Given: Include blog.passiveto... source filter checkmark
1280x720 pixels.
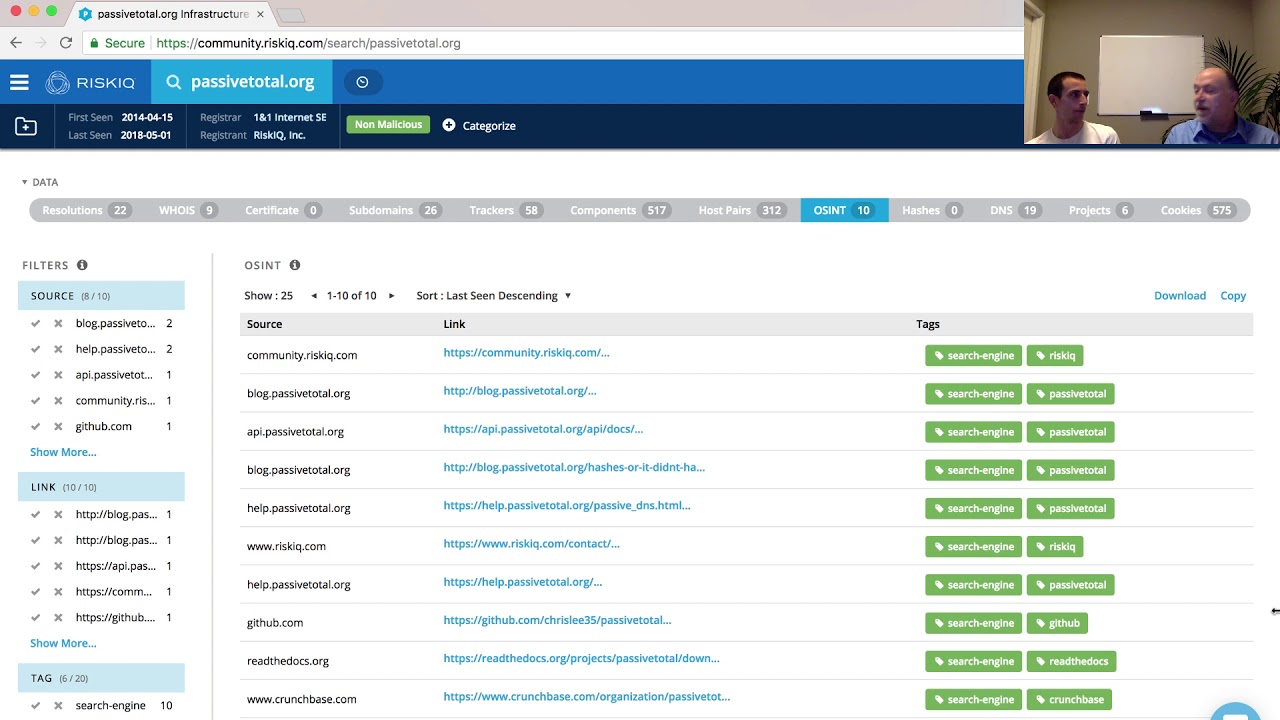Looking at the screenshot, I should (35, 323).
